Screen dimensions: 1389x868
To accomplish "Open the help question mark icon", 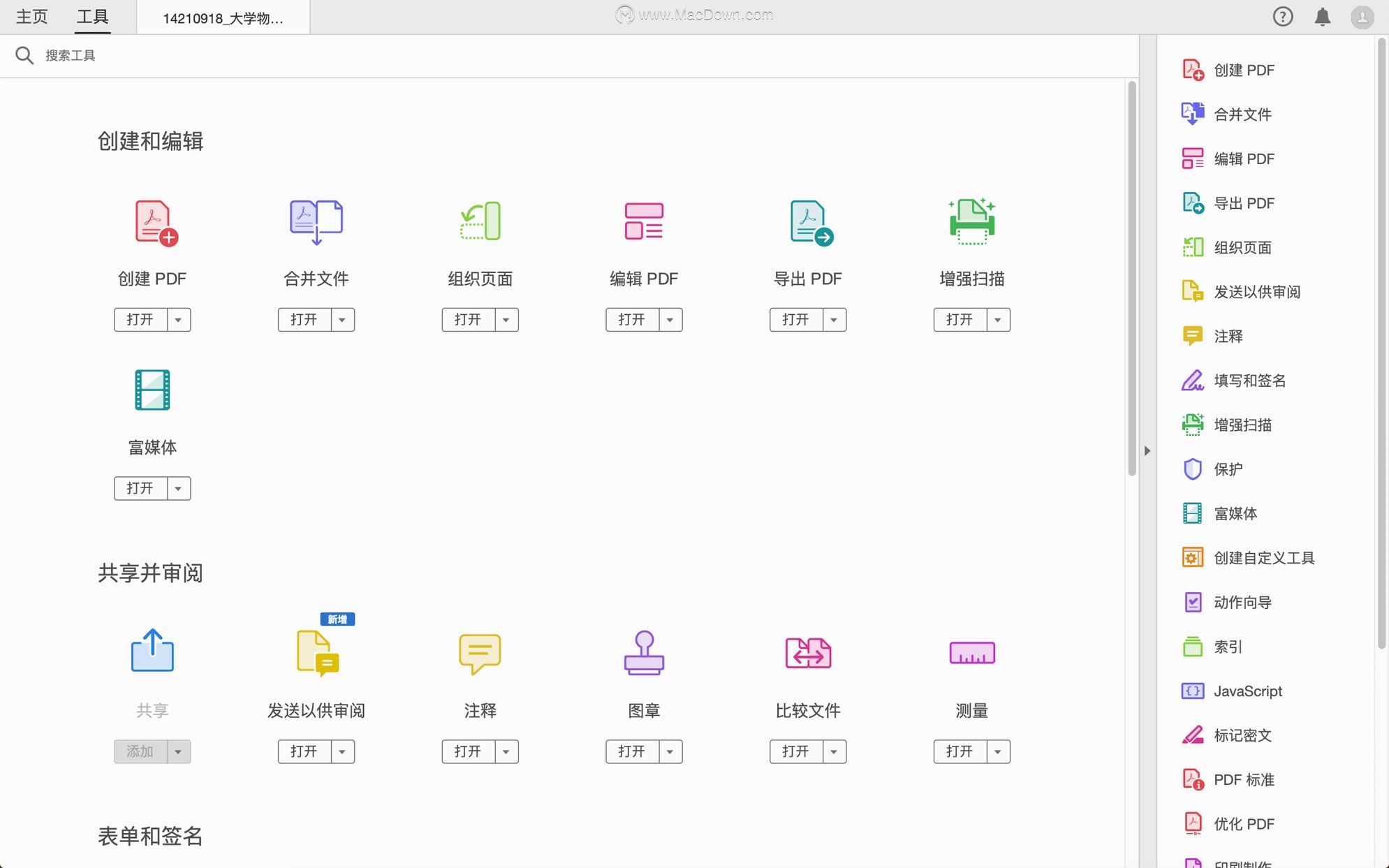I will (1282, 17).
